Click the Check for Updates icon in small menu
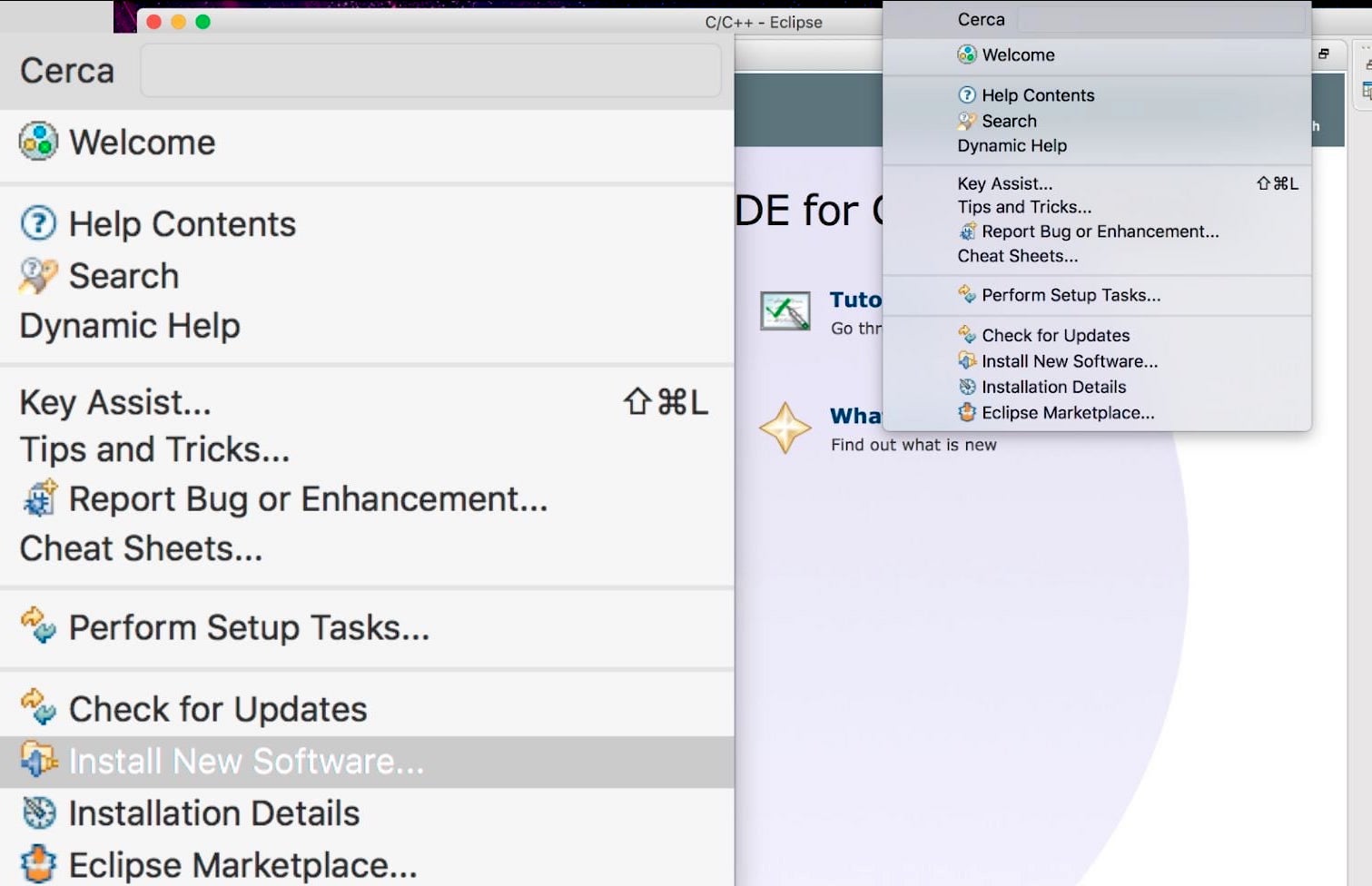The width and height of the screenshot is (1372, 886). (967, 335)
